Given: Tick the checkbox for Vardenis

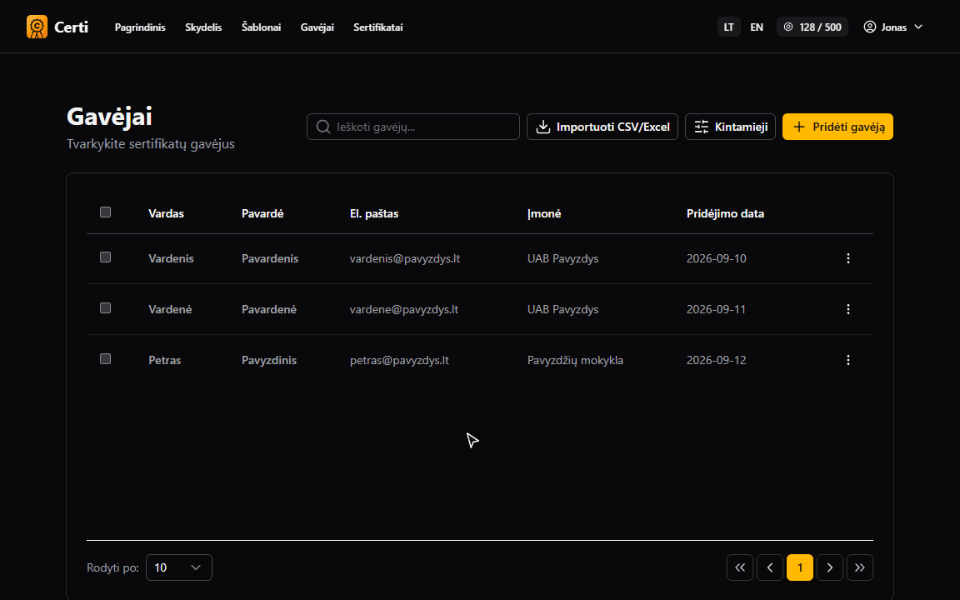Looking at the screenshot, I should [105, 258].
